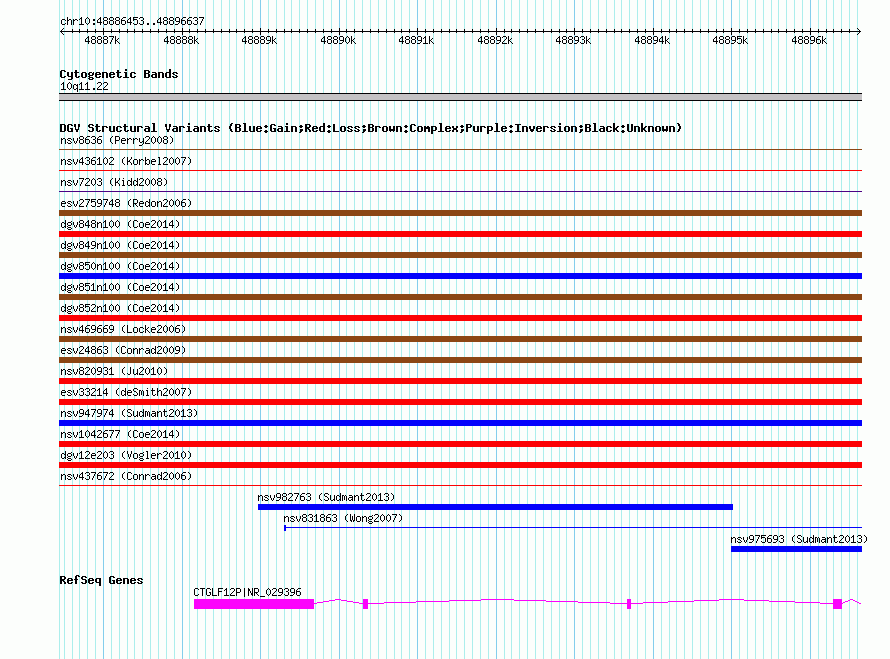Click the nsv982763 (Sudmant2013) label
The height and width of the screenshot is (659, 890).
[326, 497]
